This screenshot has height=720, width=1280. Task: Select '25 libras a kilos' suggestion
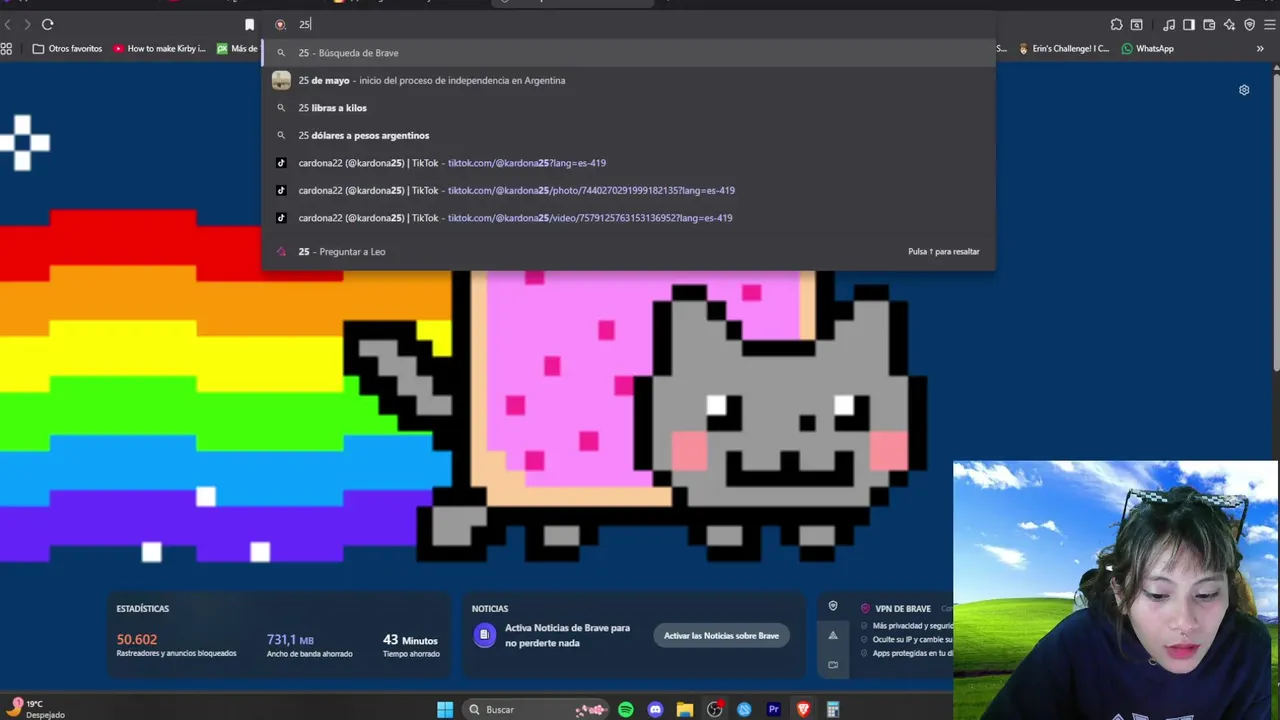click(628, 108)
